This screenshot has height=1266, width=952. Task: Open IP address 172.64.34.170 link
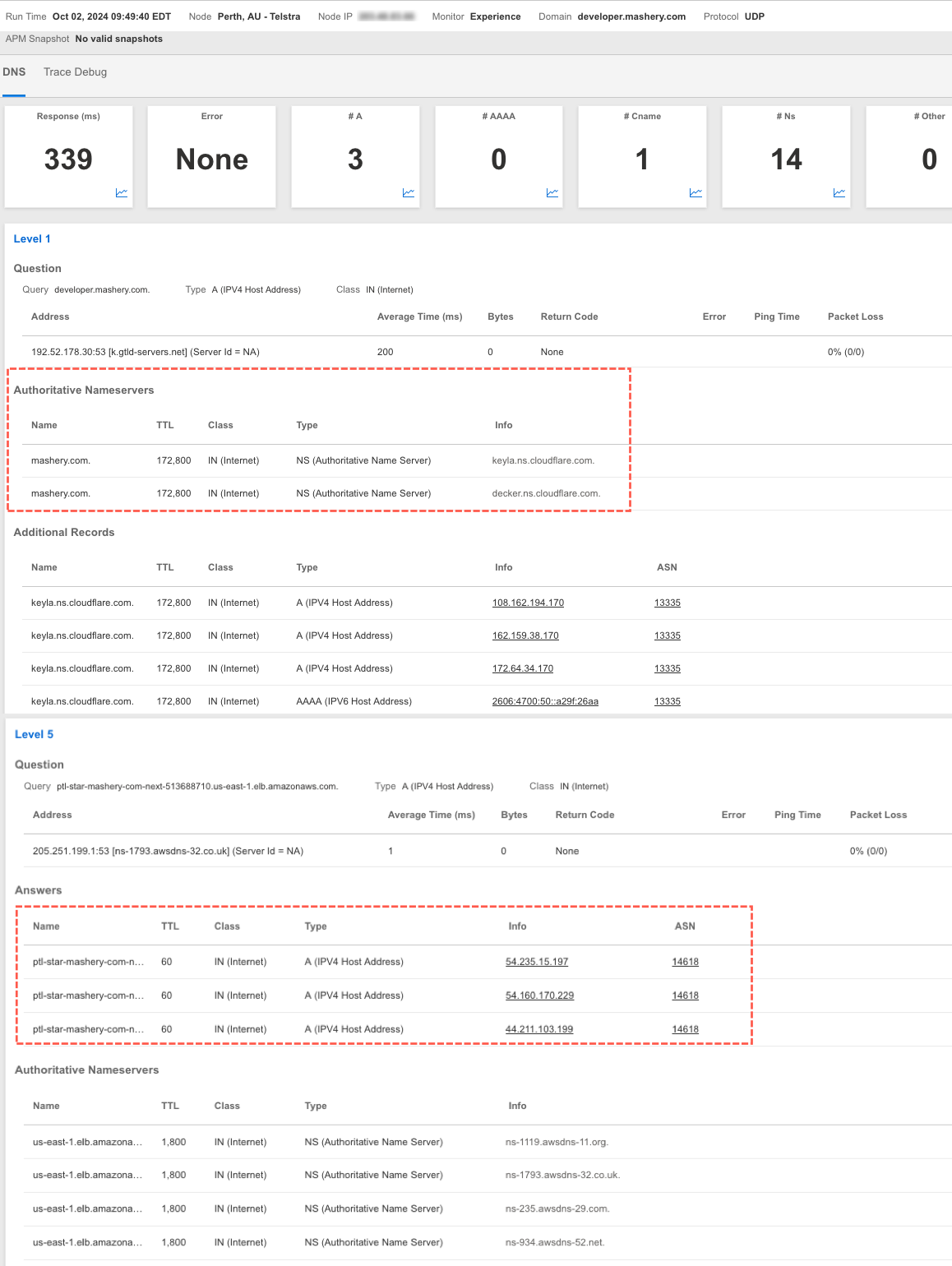[523, 669]
